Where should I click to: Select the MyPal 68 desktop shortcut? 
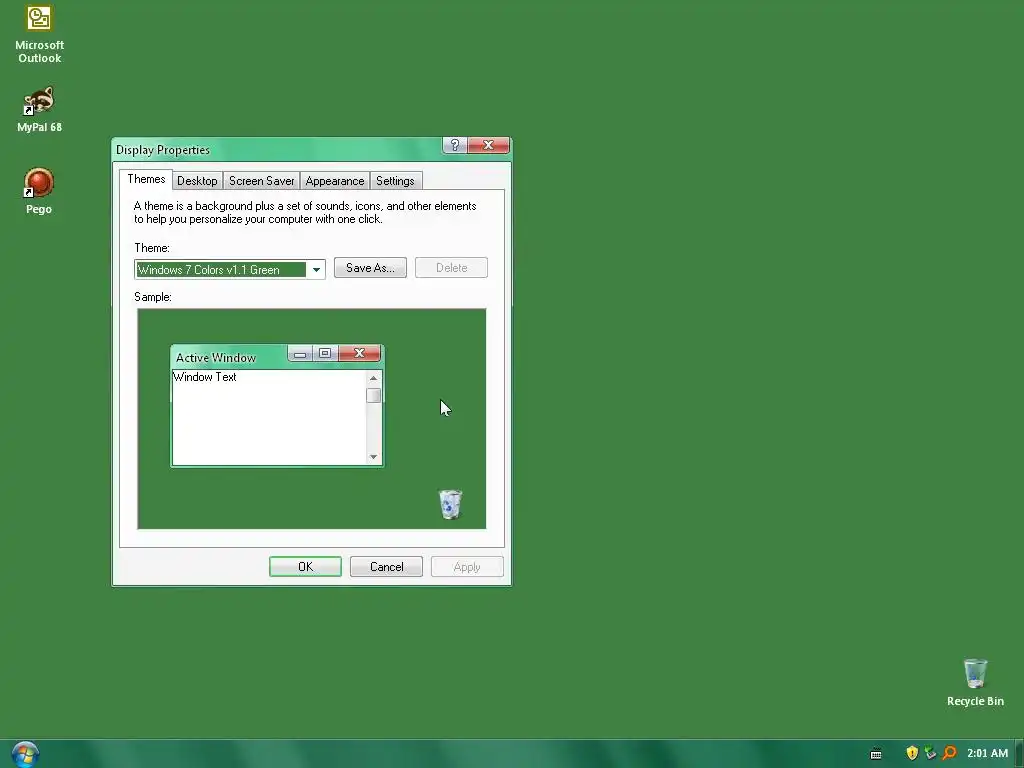pos(39,109)
